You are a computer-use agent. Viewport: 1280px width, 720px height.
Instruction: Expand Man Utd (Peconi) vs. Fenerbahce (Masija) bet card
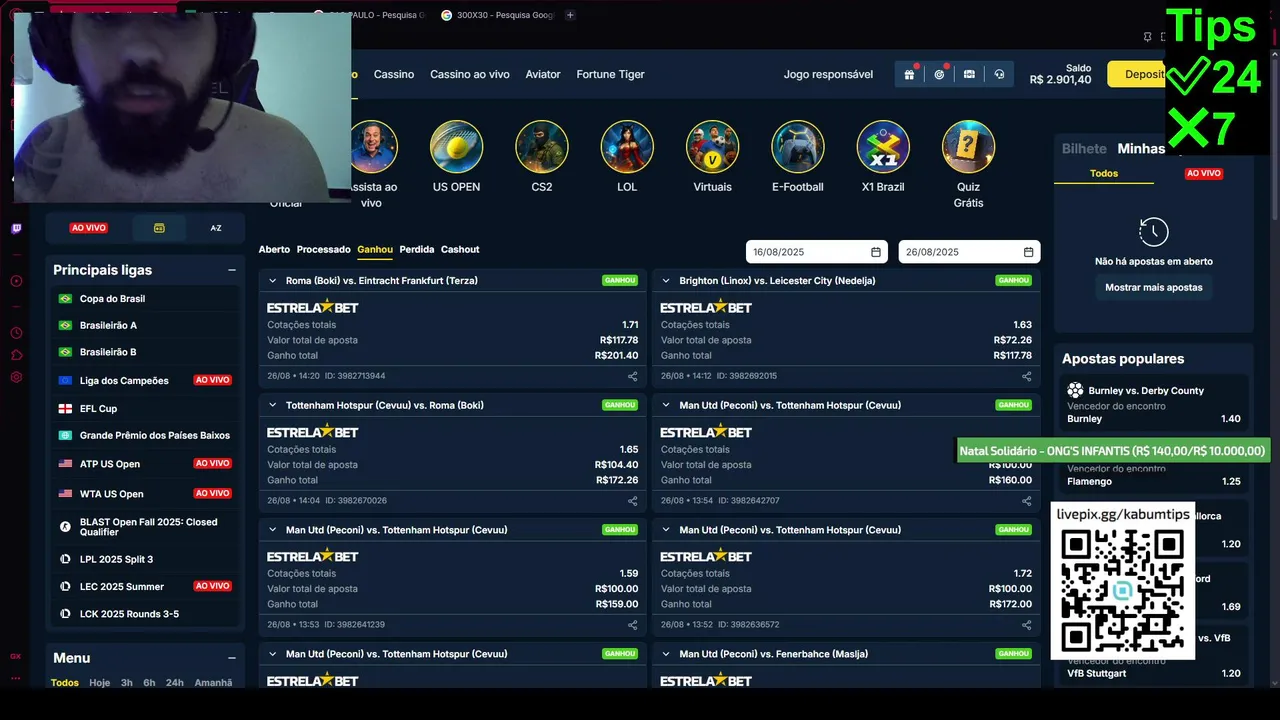[666, 654]
